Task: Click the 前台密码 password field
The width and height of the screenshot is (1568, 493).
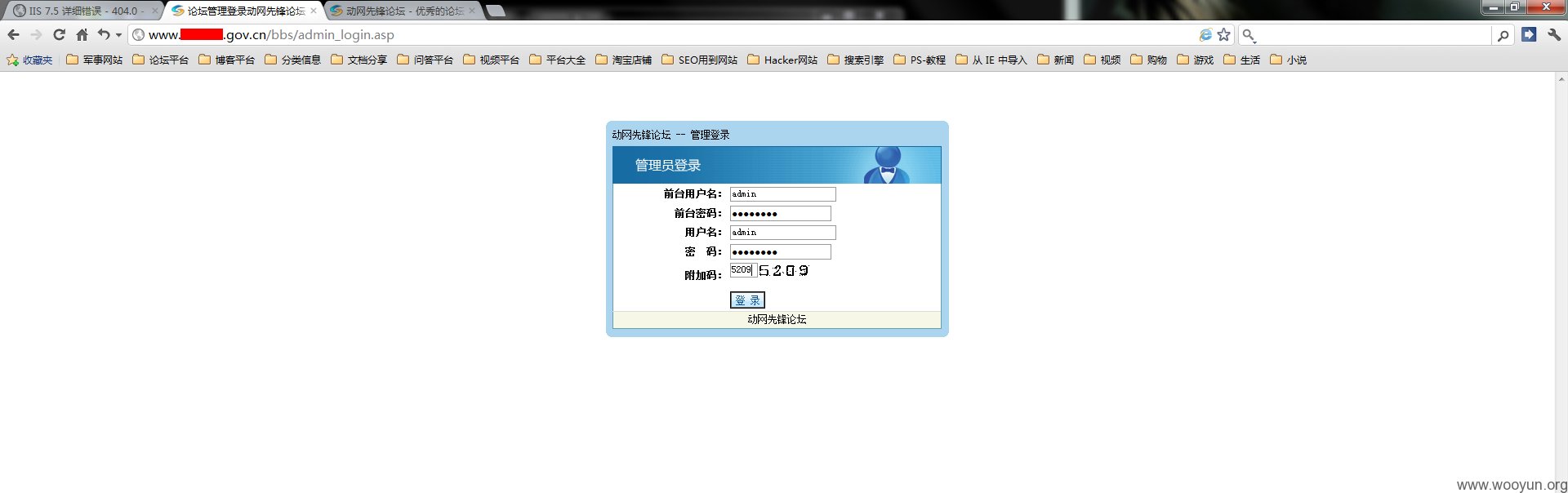Action: [780, 214]
